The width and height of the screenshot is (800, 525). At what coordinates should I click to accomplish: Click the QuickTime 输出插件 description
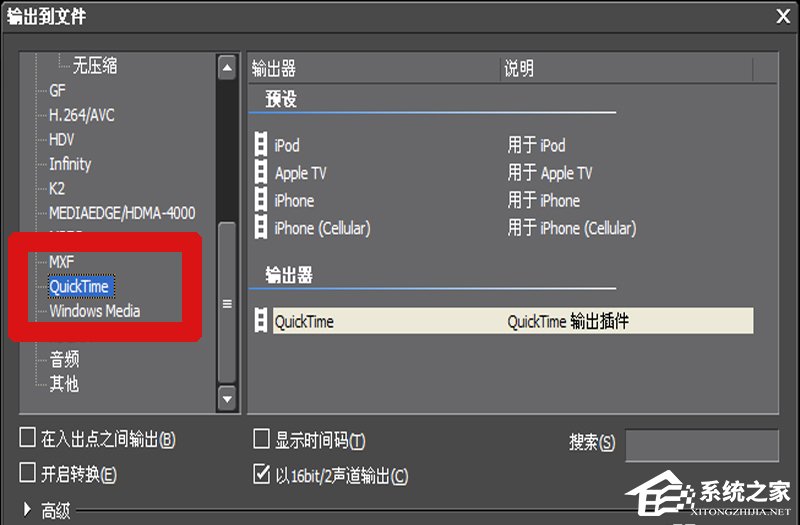[x=568, y=321]
